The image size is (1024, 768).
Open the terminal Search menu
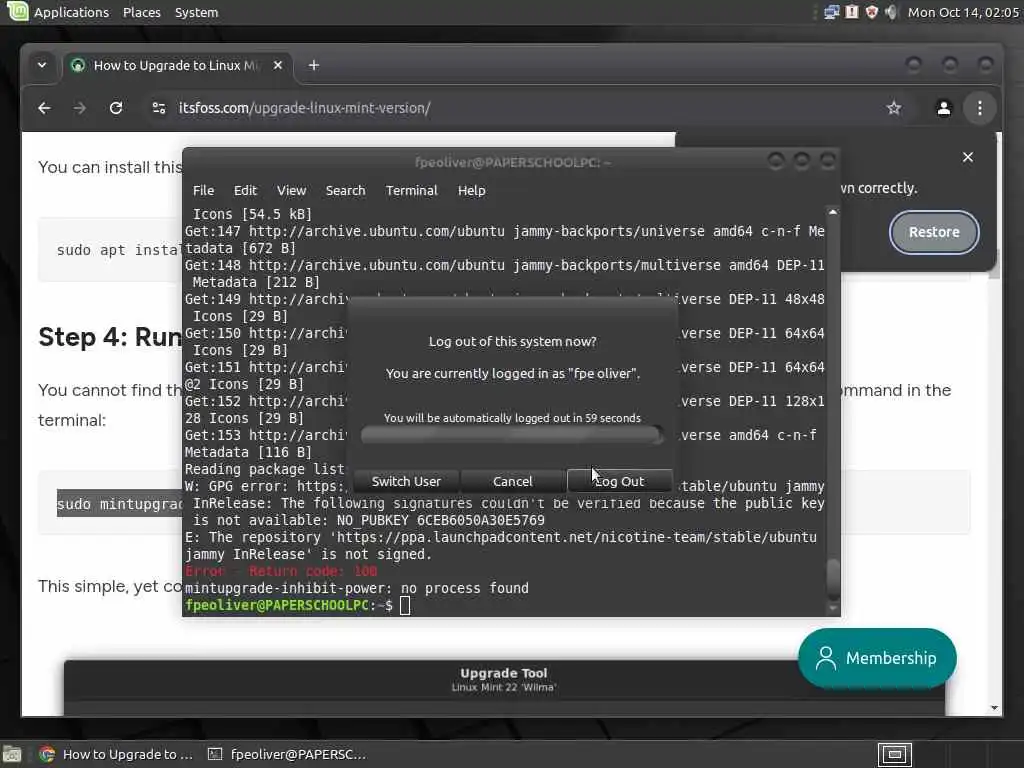click(x=345, y=191)
